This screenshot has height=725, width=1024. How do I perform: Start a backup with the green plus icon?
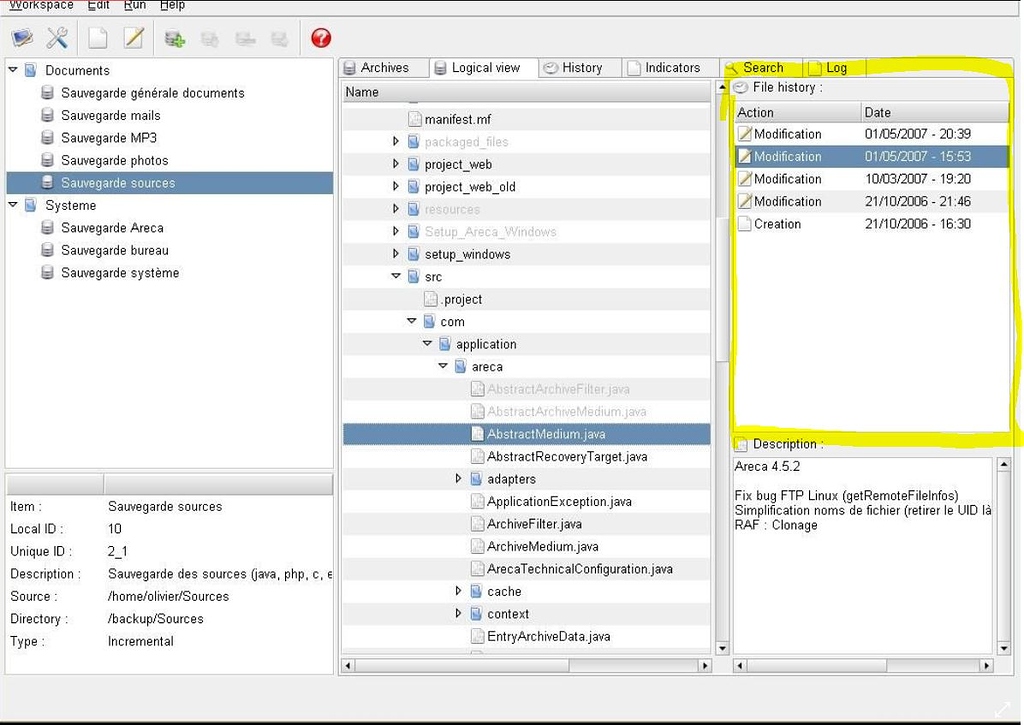click(x=175, y=37)
